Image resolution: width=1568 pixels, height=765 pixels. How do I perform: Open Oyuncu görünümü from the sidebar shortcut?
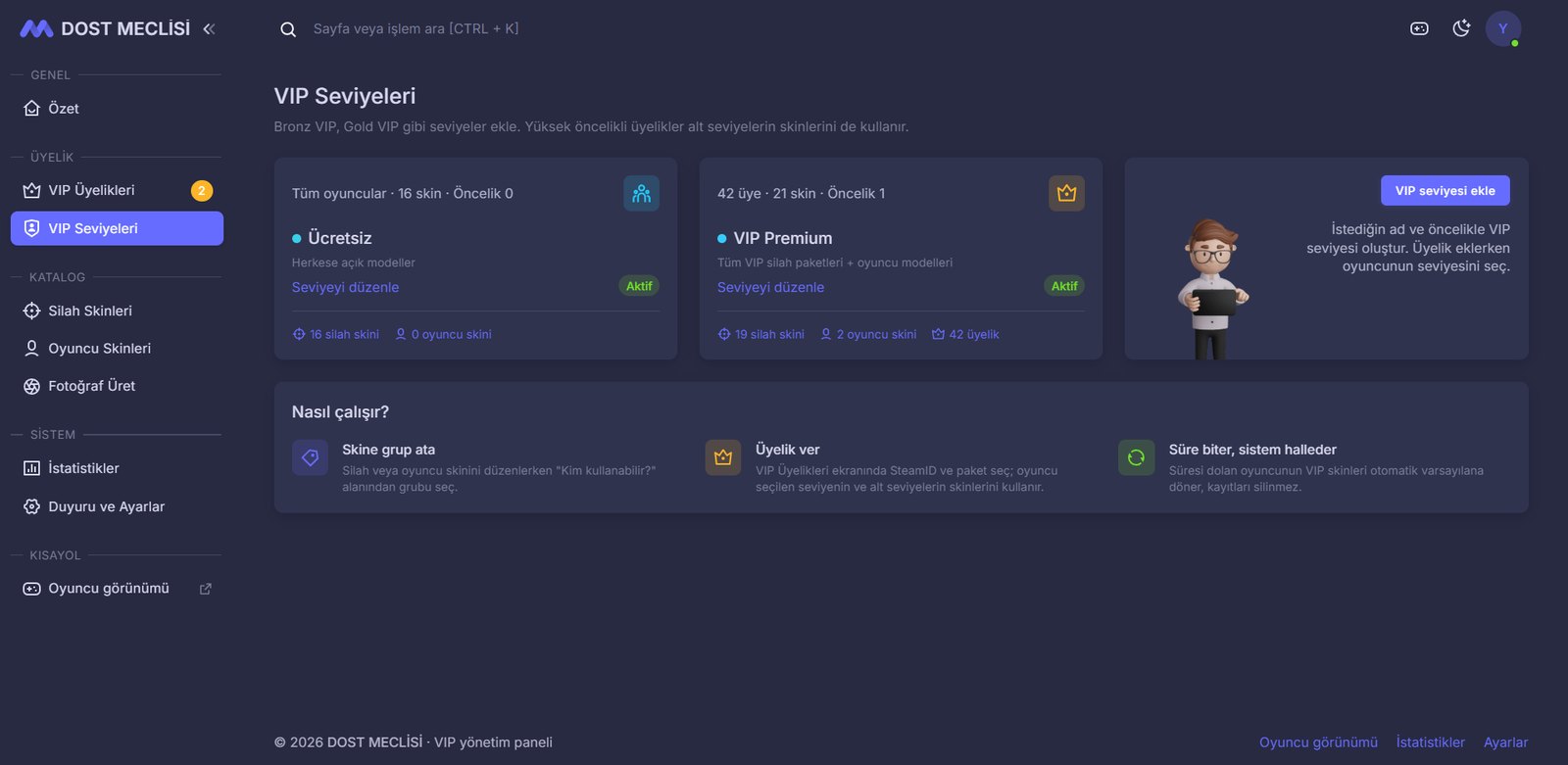pos(117,589)
